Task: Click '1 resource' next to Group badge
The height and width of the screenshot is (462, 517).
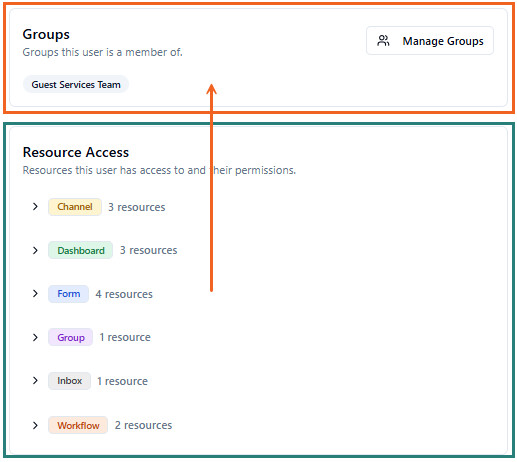Action: [x=125, y=337]
